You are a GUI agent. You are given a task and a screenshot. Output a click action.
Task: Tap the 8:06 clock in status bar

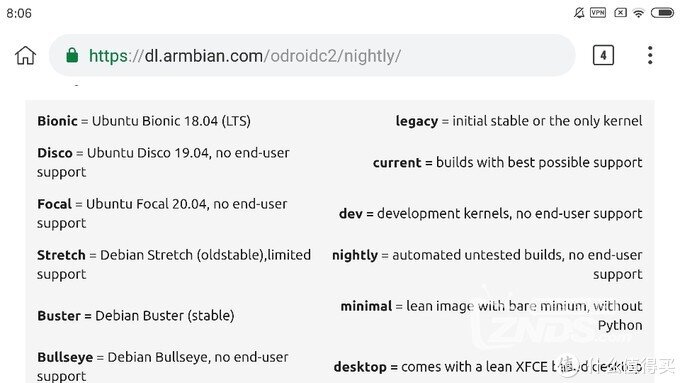click(19, 13)
